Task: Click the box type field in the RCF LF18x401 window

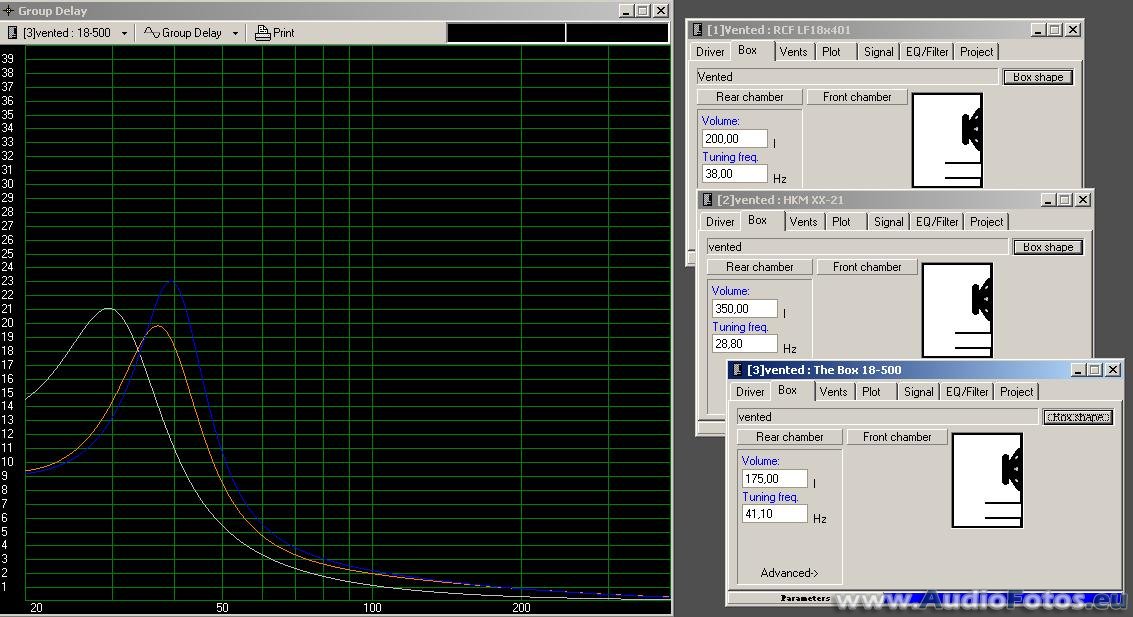Action: coord(847,77)
